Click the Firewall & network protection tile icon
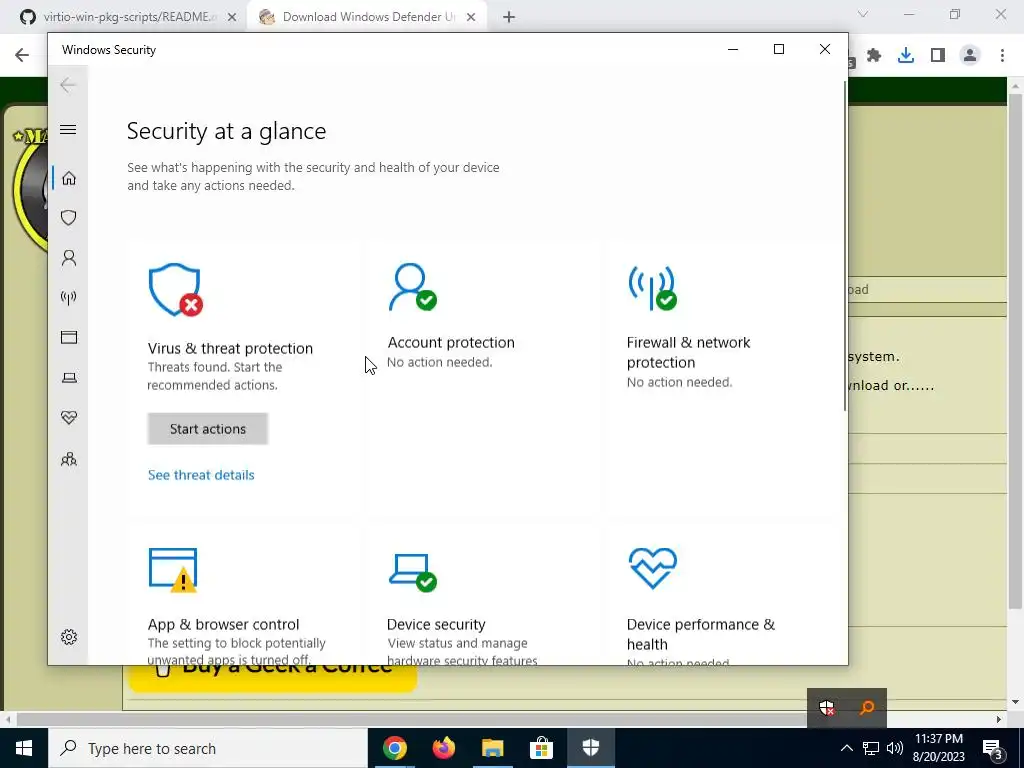 (x=652, y=287)
